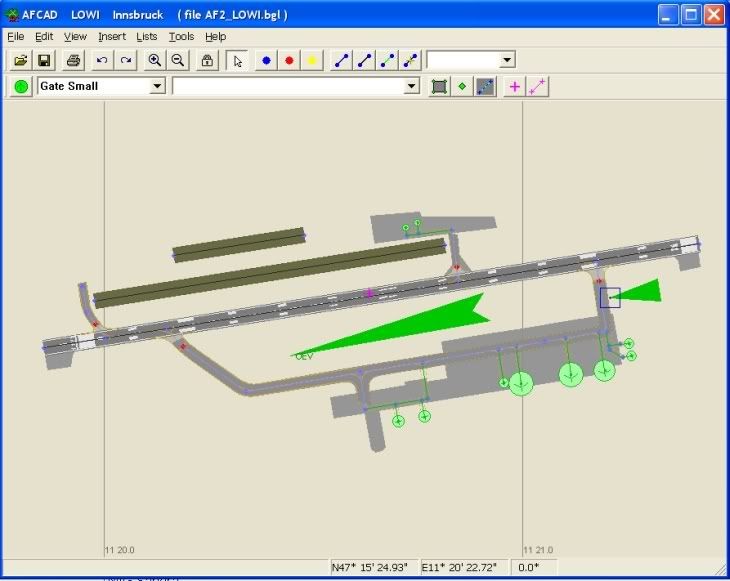Open the Insert menu
Image resolution: width=730 pixels, height=581 pixels.
tap(112, 36)
